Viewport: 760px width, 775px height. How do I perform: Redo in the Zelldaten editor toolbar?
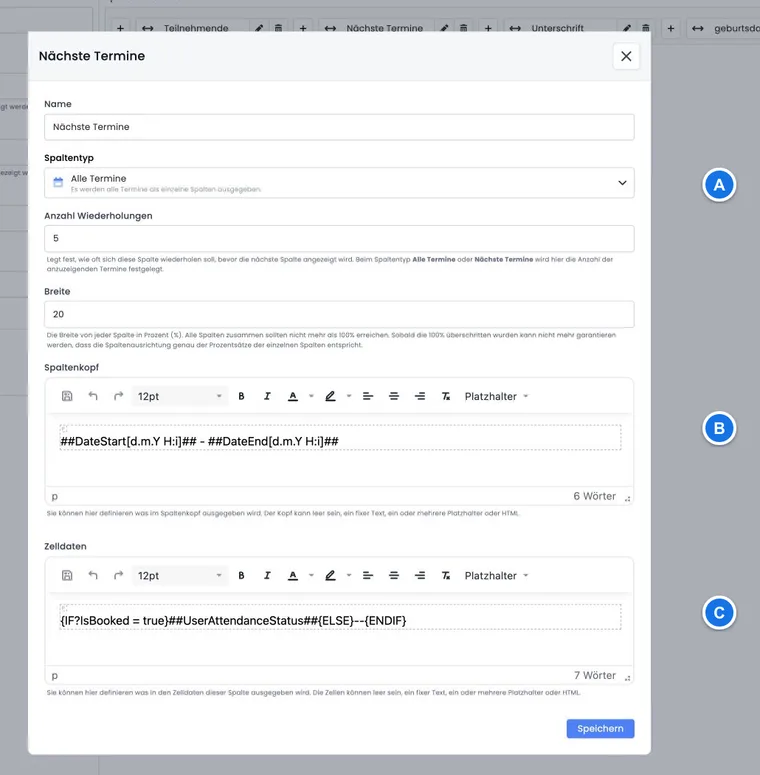119,575
